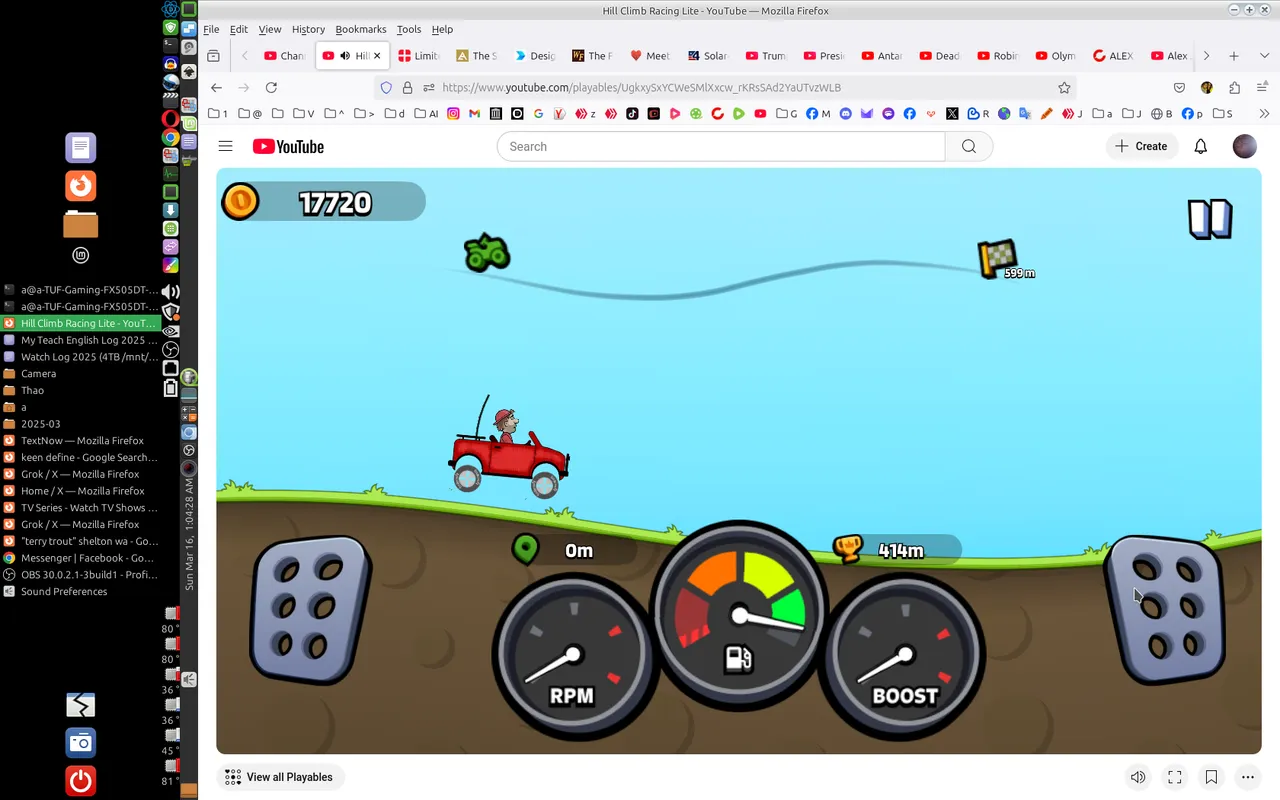Click the BOOST gauge
This screenshot has height=800, width=1280.
904,657
